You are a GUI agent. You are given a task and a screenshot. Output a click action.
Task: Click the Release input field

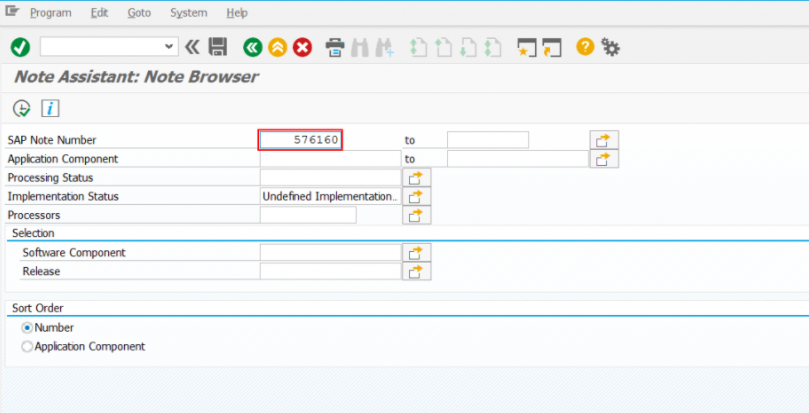click(330, 271)
